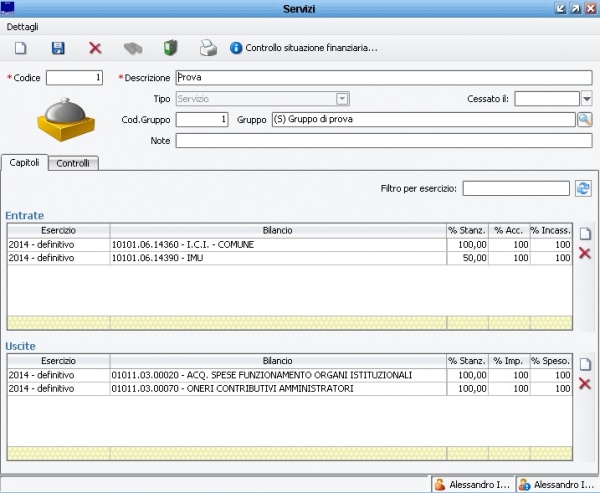Print using the printer toolbar icon

pyautogui.click(x=207, y=48)
